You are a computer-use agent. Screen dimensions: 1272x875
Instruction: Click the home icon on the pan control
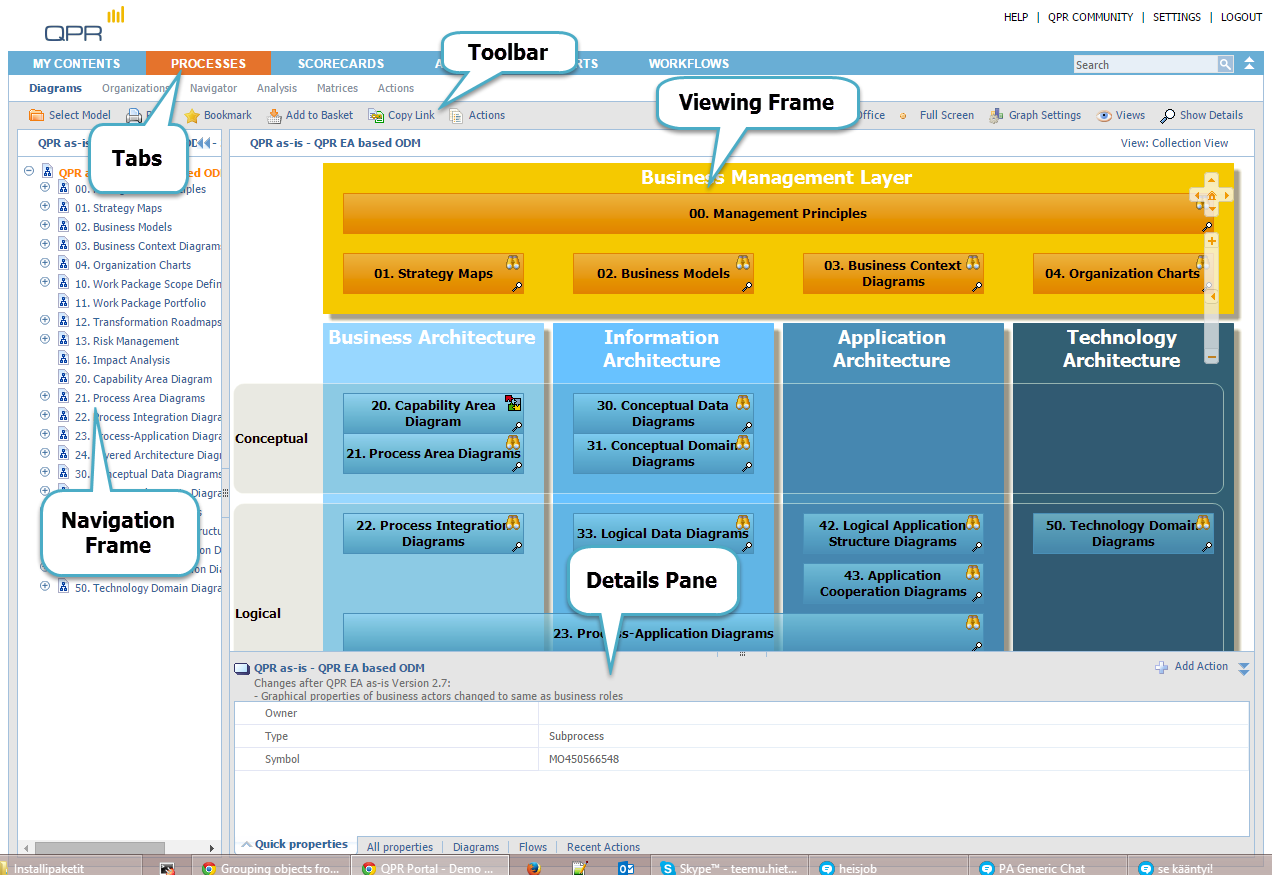[x=1211, y=195]
